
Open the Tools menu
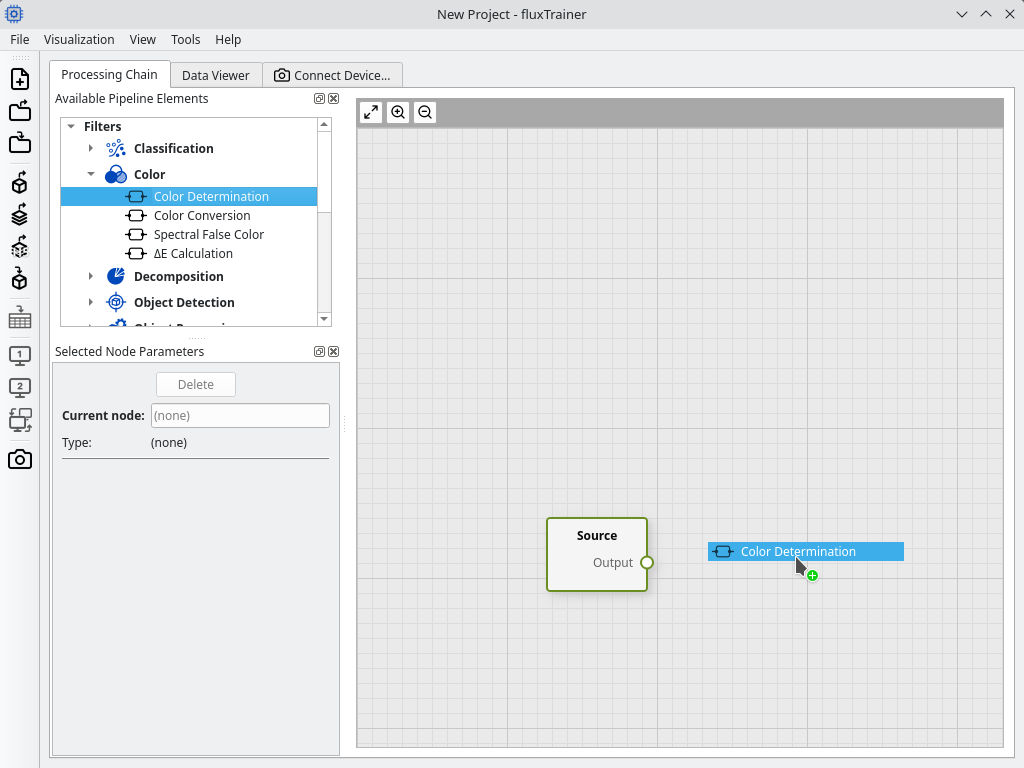click(x=185, y=39)
